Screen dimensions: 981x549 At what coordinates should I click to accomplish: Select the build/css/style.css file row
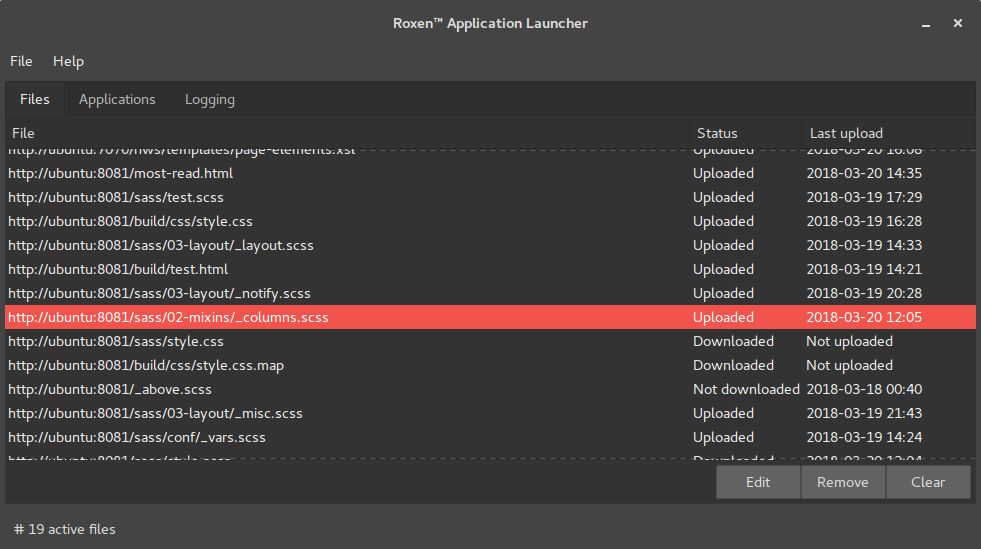click(x=490, y=221)
